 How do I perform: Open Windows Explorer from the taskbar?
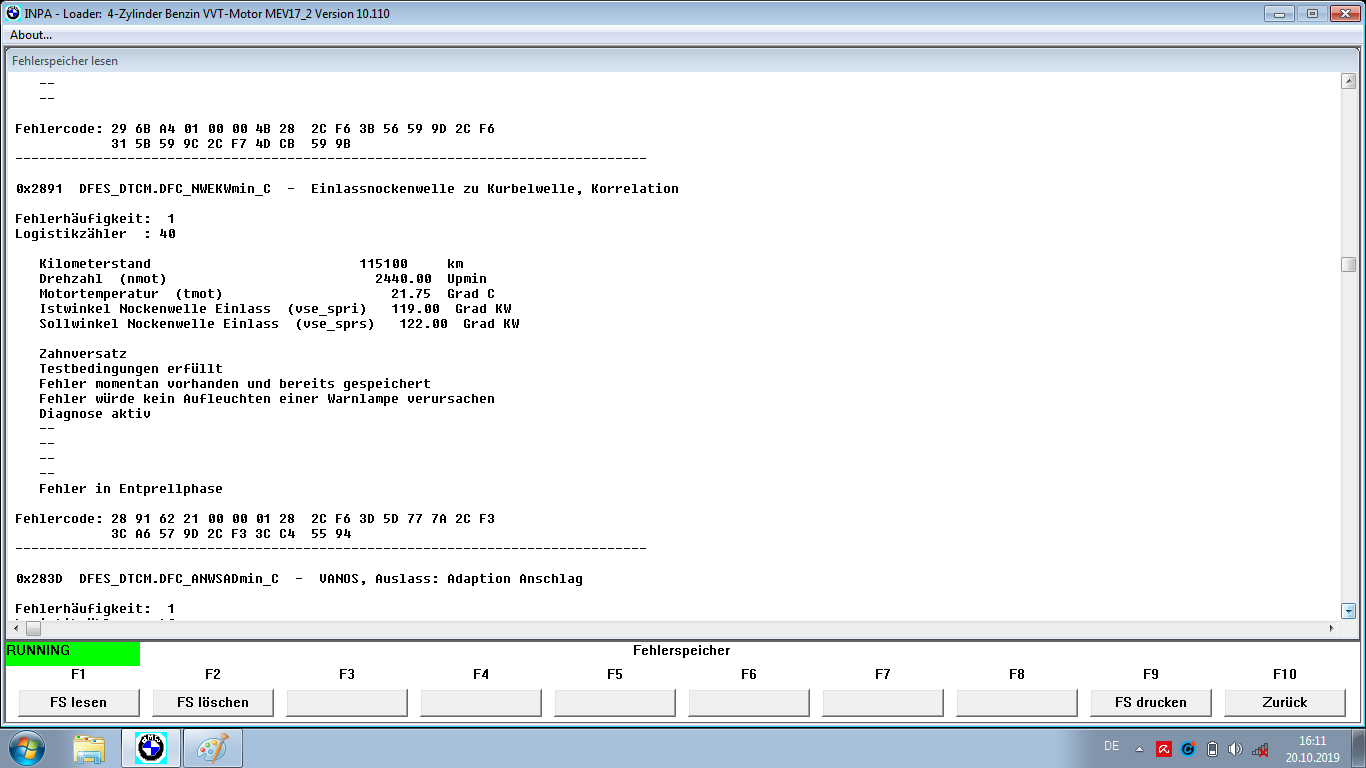point(89,748)
